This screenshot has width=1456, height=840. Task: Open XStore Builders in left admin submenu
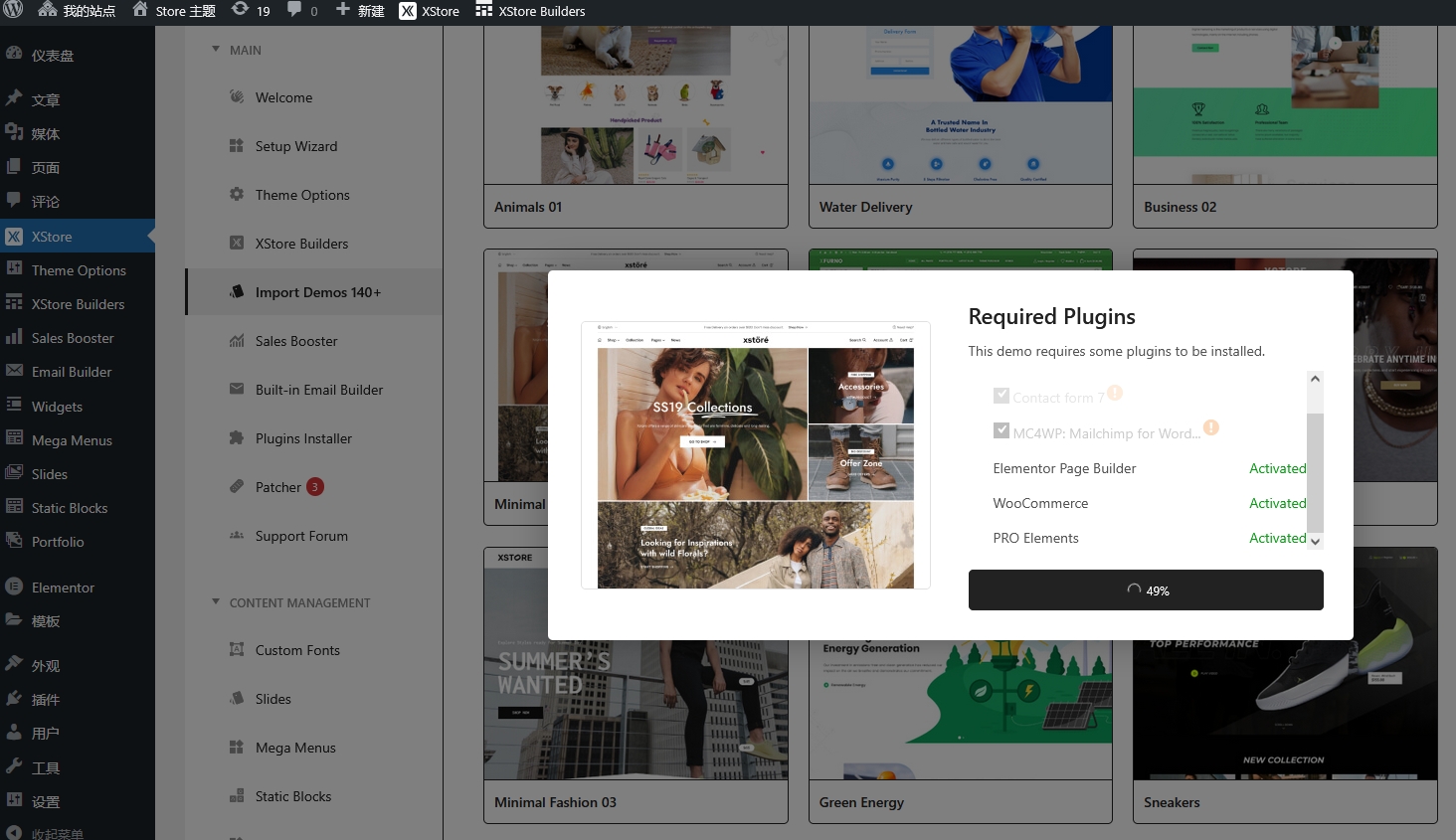point(78,304)
